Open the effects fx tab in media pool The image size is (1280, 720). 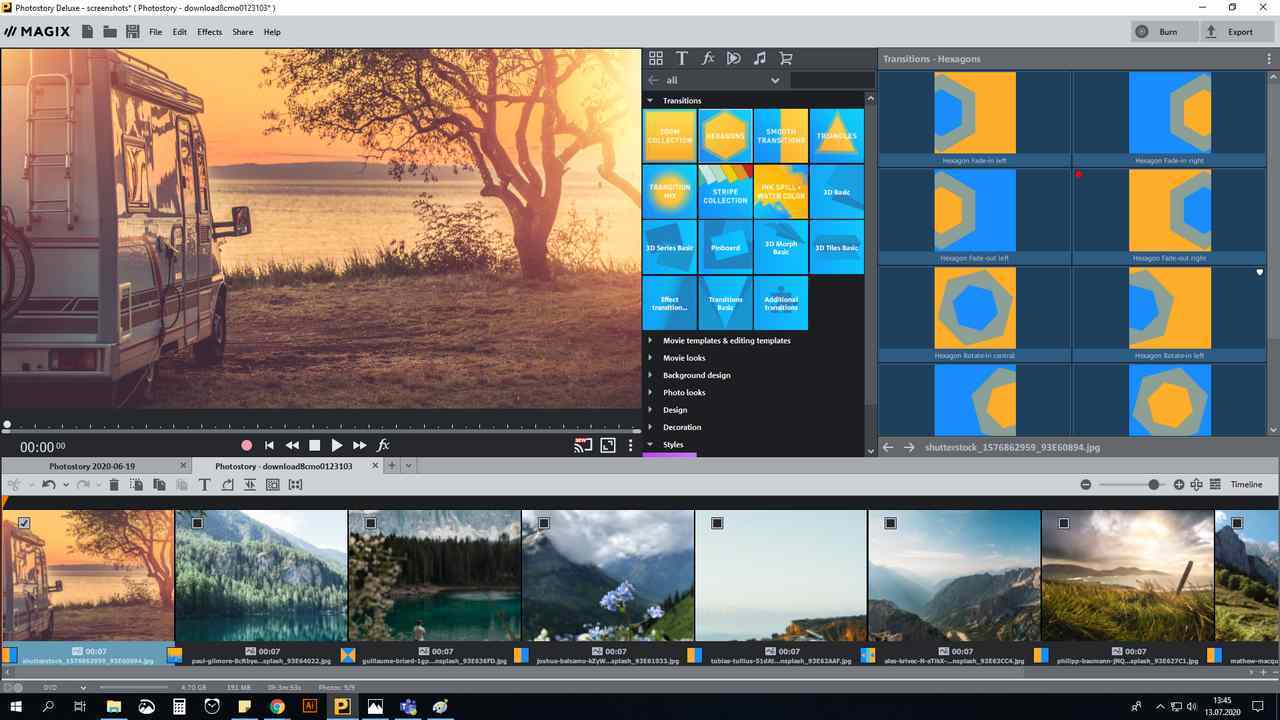point(708,59)
